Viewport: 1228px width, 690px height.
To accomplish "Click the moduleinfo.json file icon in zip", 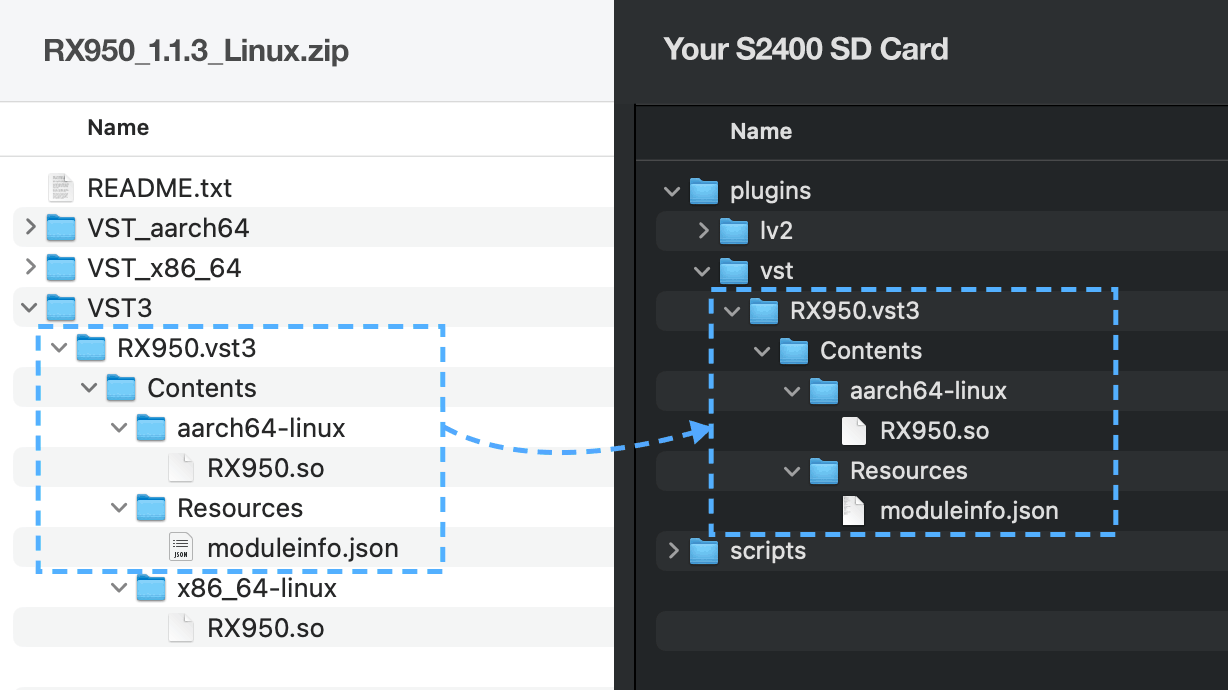I will [181, 548].
